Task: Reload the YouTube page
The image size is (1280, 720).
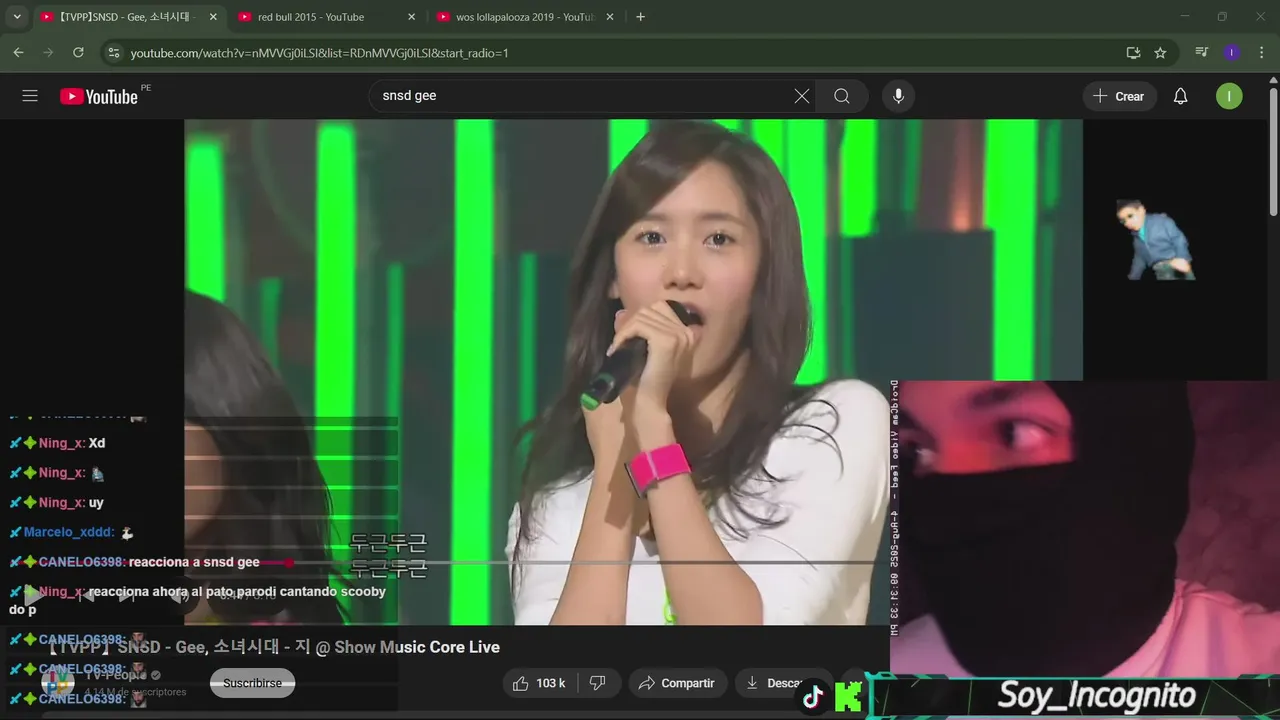Action: (x=78, y=53)
